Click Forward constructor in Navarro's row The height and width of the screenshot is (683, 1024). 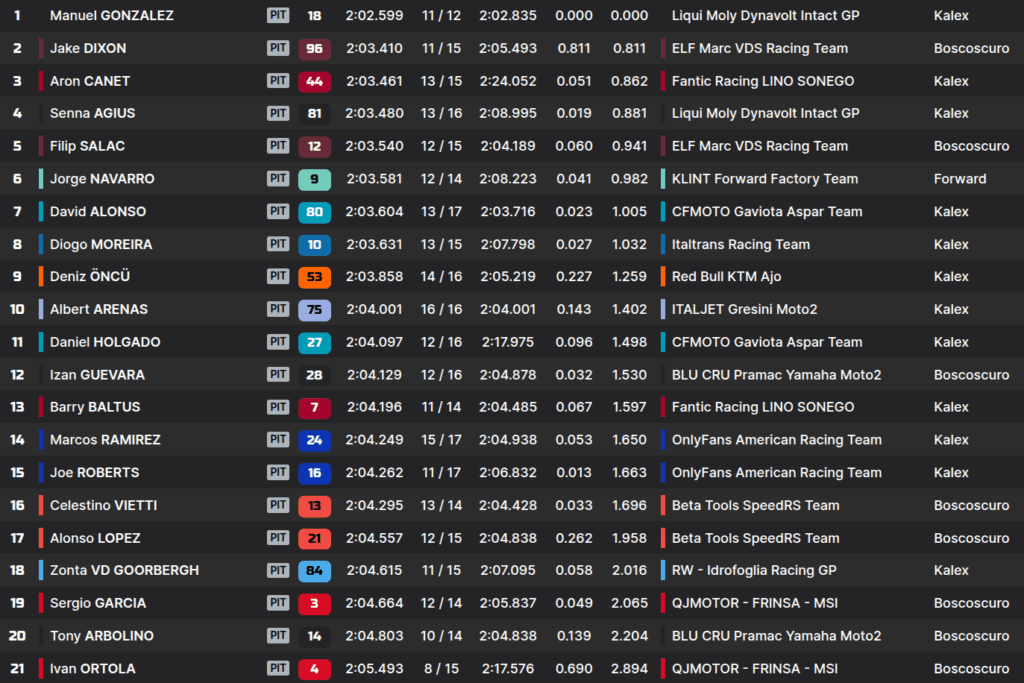(959, 180)
